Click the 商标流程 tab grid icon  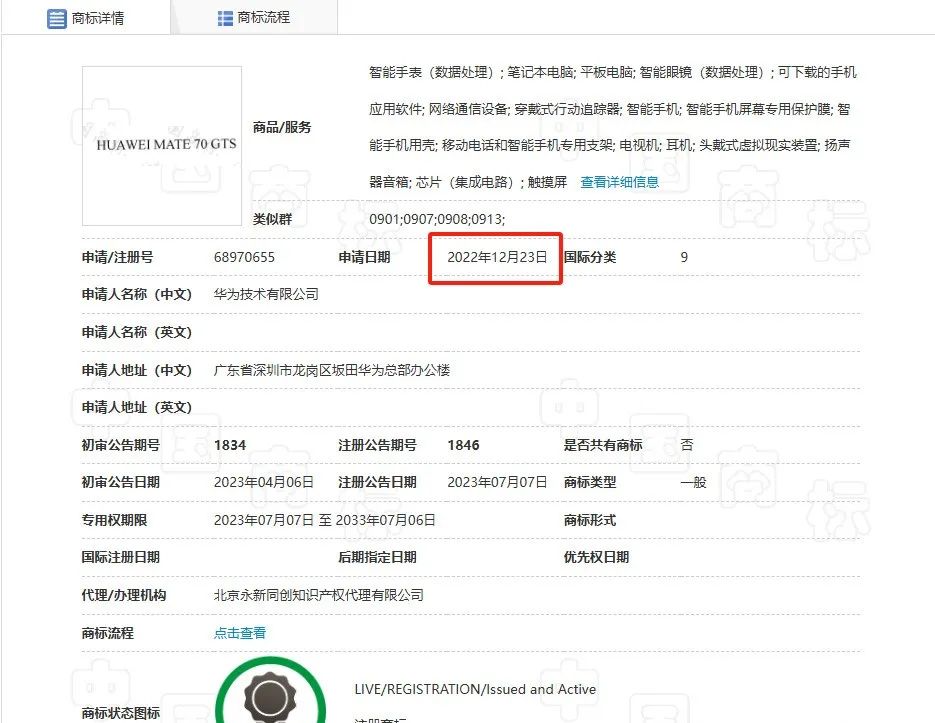(x=225, y=18)
